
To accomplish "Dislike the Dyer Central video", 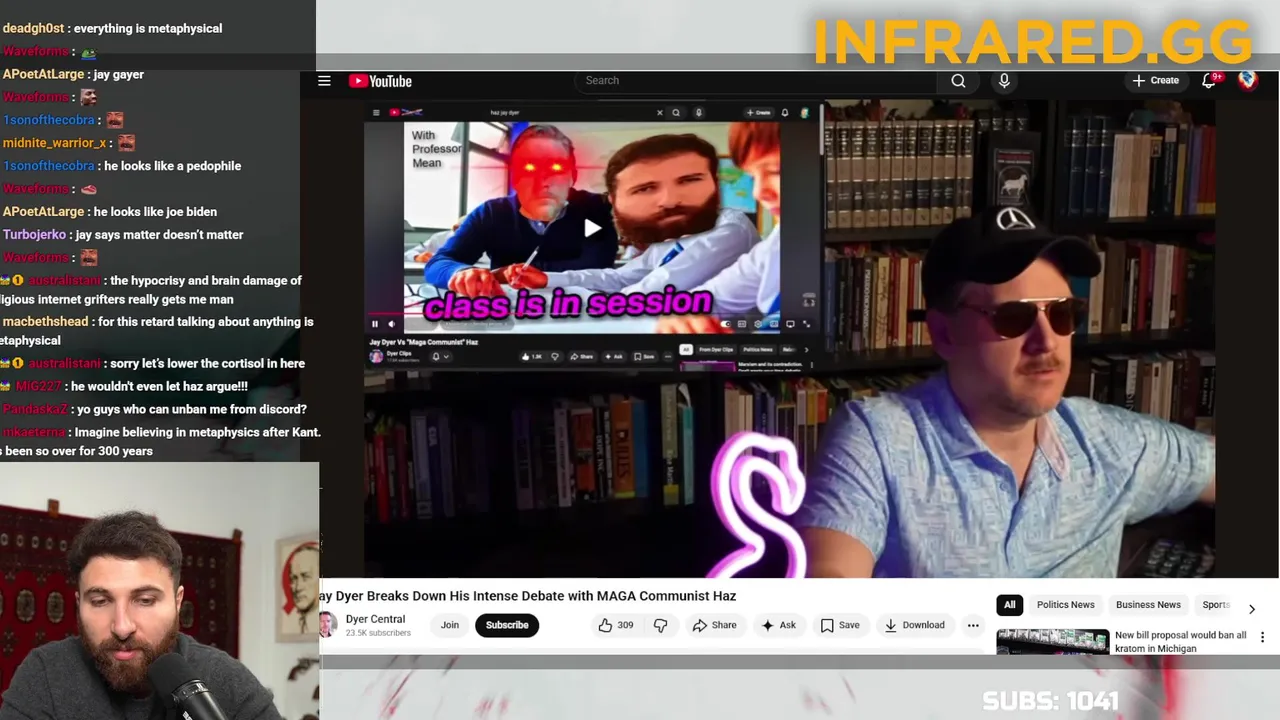I will (660, 625).
